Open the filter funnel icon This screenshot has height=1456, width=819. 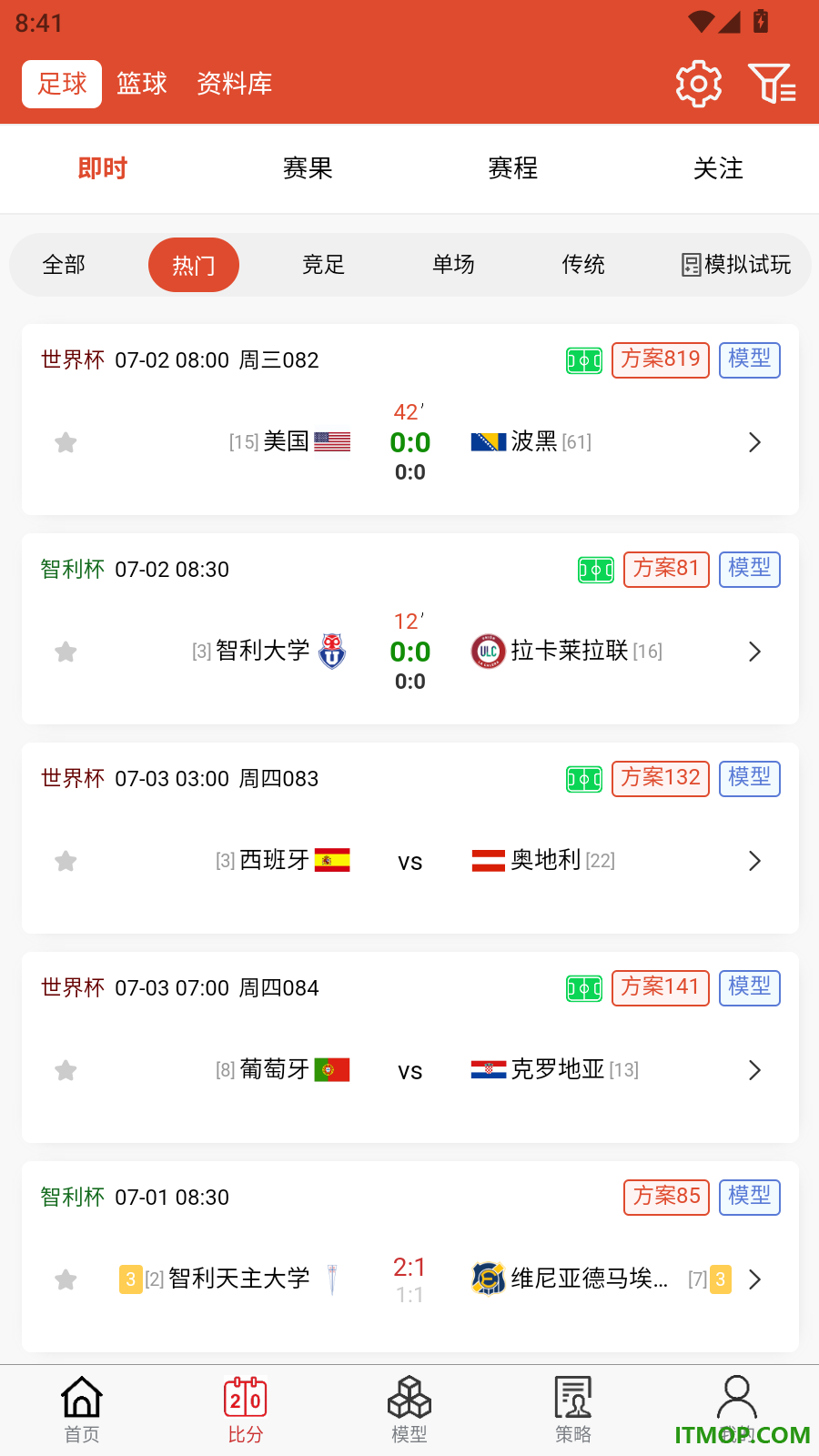(x=773, y=84)
